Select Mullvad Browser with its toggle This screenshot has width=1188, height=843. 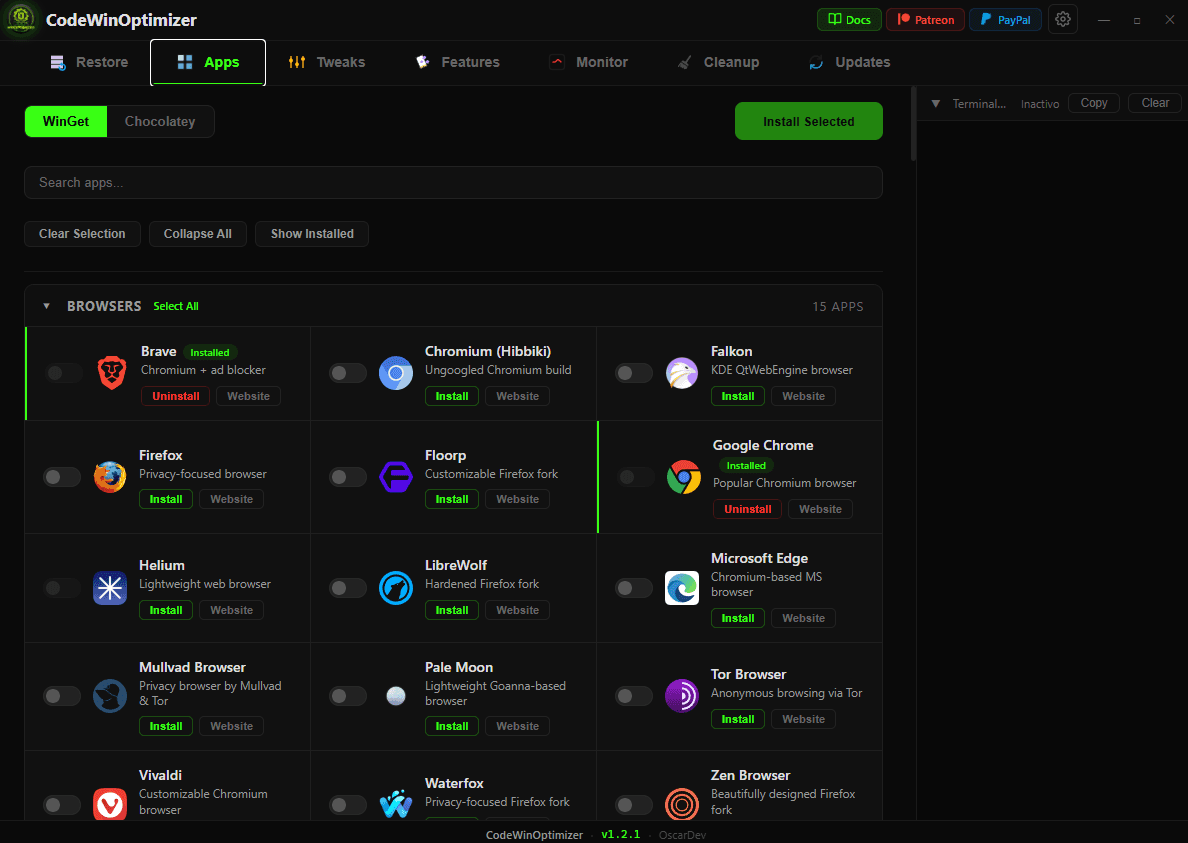coord(62,696)
